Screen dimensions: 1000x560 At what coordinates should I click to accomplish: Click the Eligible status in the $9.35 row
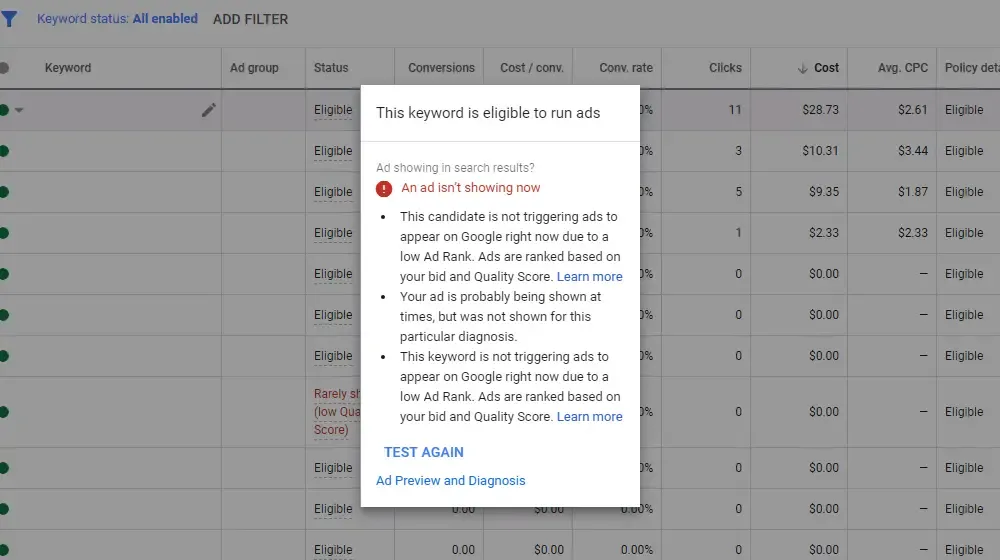click(333, 192)
